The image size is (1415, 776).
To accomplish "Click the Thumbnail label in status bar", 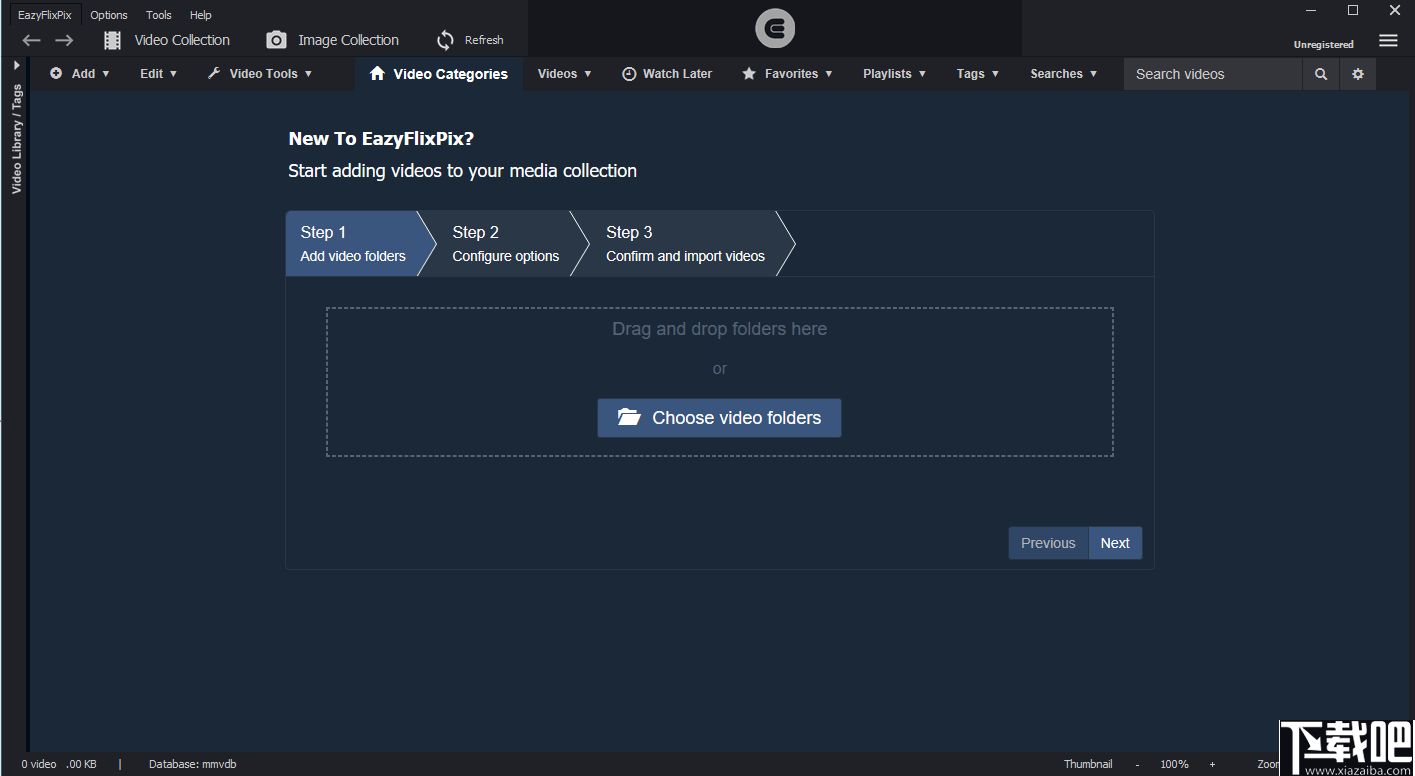I will [1088, 764].
